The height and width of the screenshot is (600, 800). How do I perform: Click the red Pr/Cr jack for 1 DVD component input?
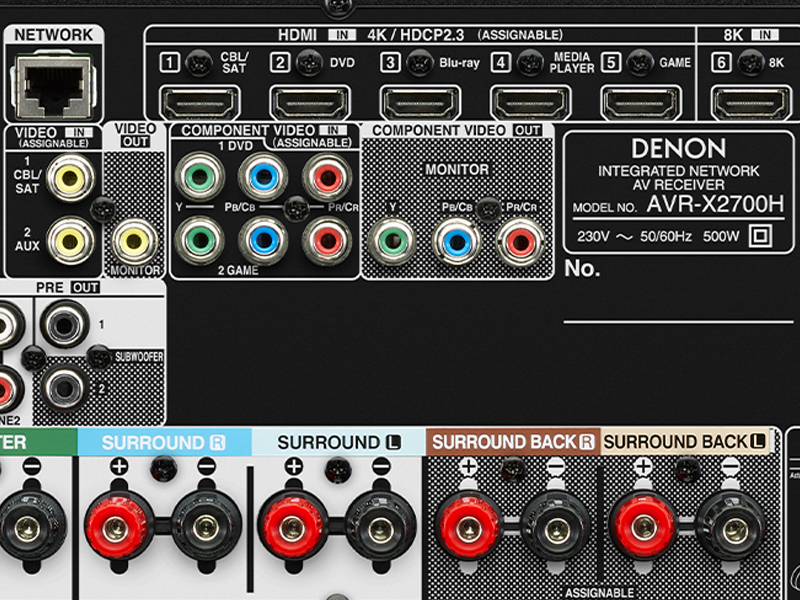tap(327, 177)
